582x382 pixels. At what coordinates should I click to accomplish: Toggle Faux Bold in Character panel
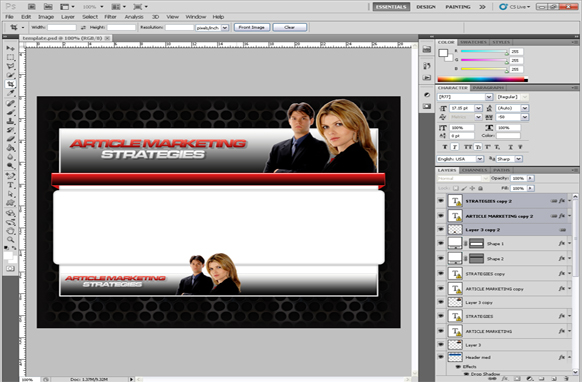click(x=445, y=147)
